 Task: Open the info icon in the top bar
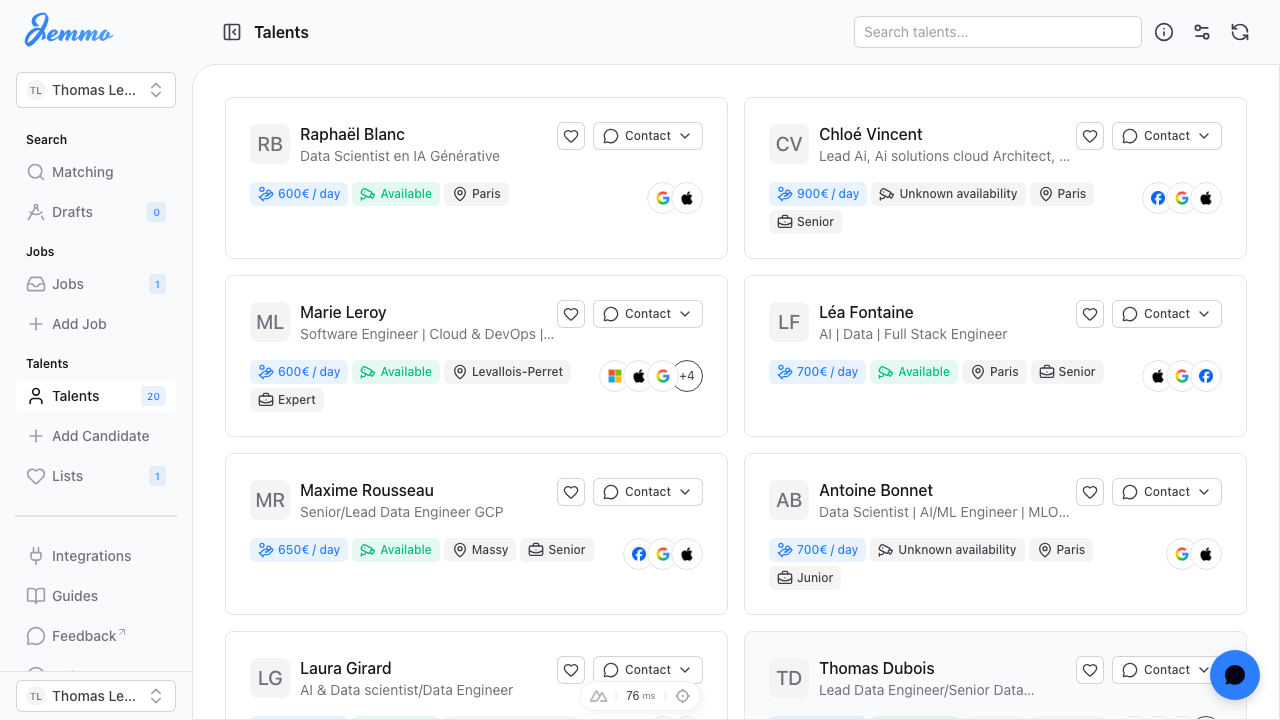[x=1163, y=32]
